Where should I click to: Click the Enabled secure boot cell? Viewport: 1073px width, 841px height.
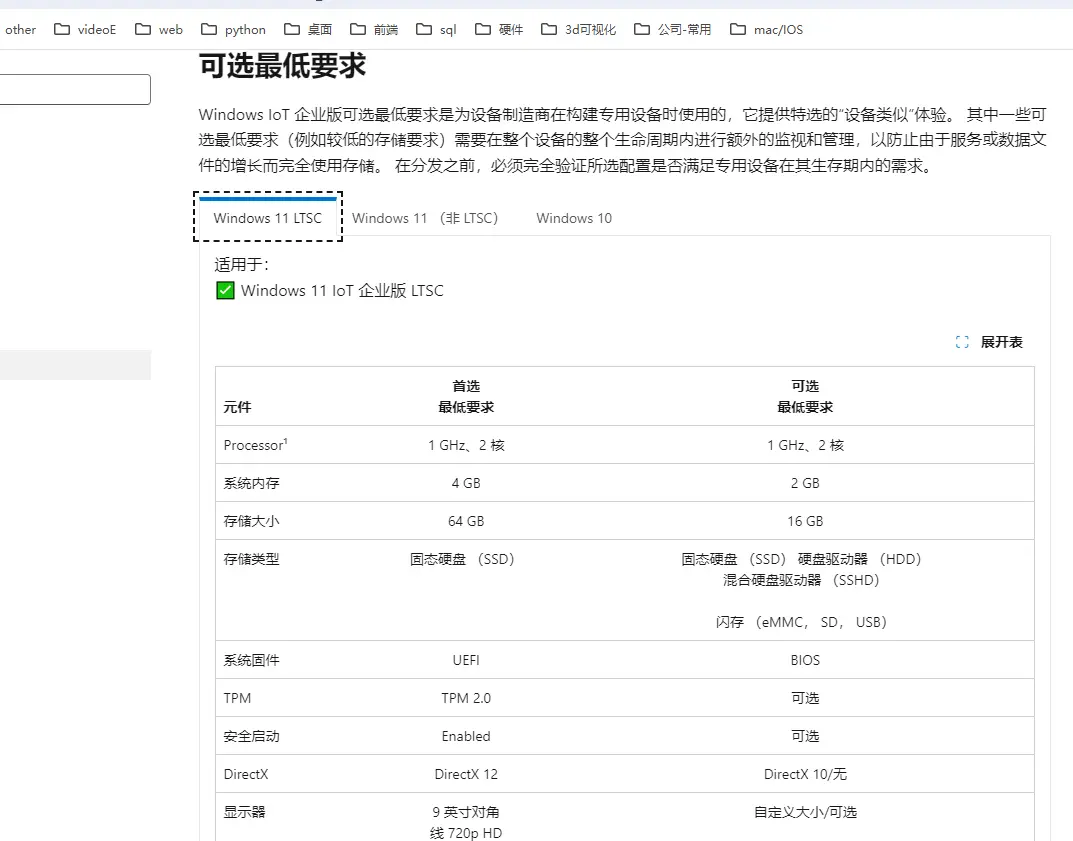(466, 736)
